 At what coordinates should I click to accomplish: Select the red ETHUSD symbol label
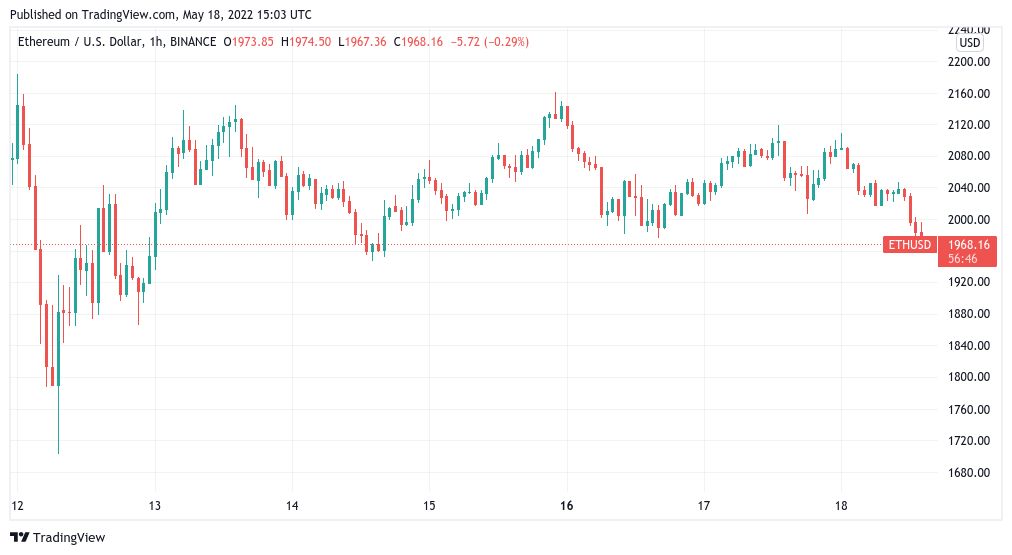tap(909, 244)
